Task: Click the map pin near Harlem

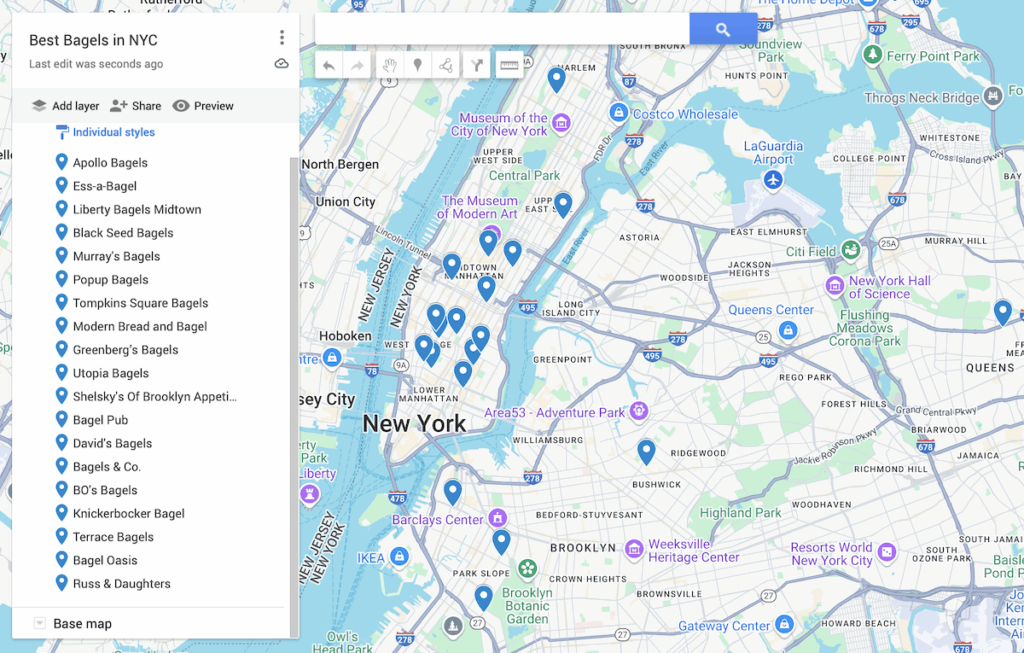Action: [x=556, y=80]
